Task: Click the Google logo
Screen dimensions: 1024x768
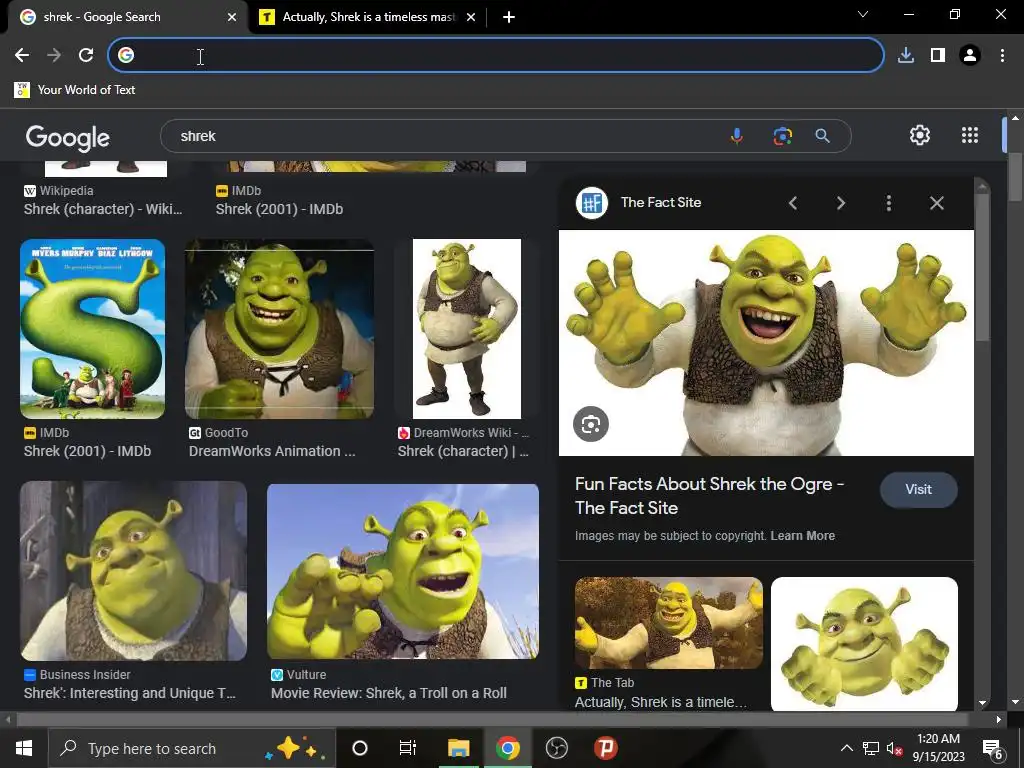Action: 68,137
